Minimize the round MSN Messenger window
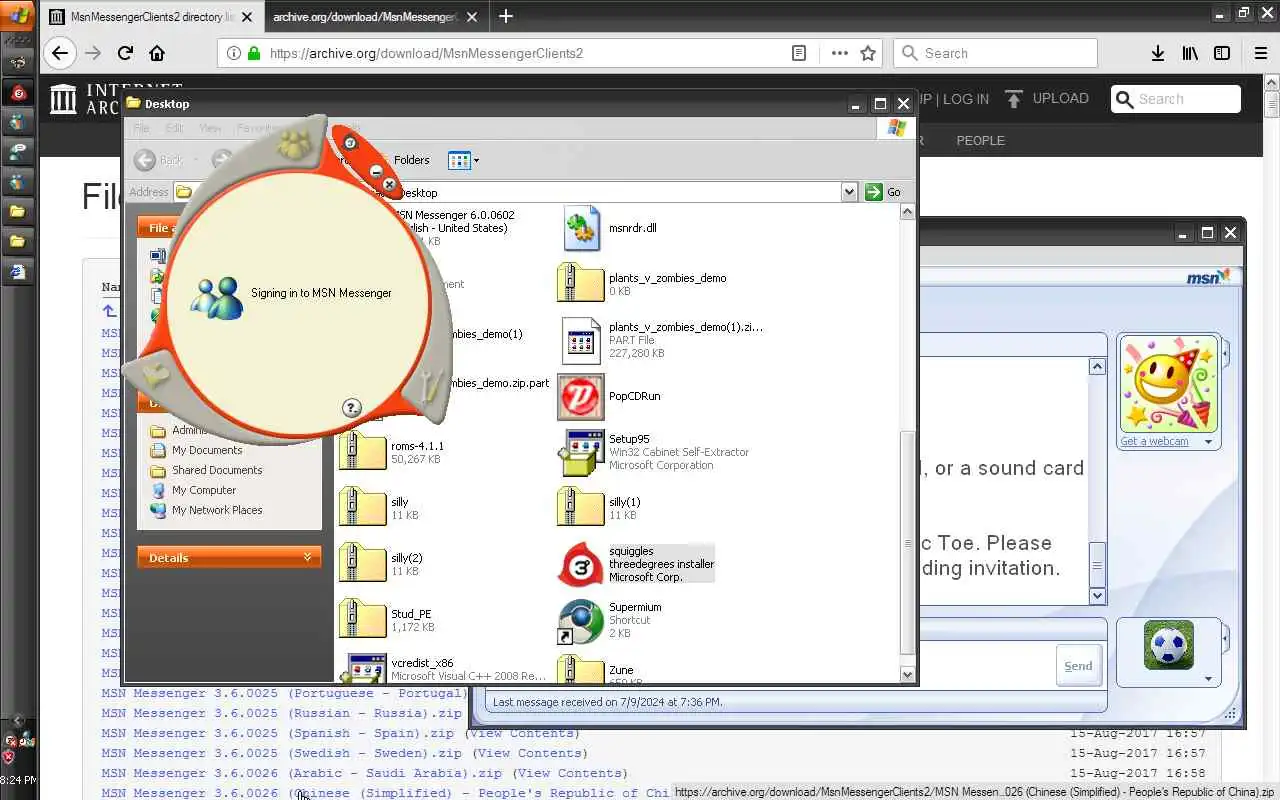 376,171
